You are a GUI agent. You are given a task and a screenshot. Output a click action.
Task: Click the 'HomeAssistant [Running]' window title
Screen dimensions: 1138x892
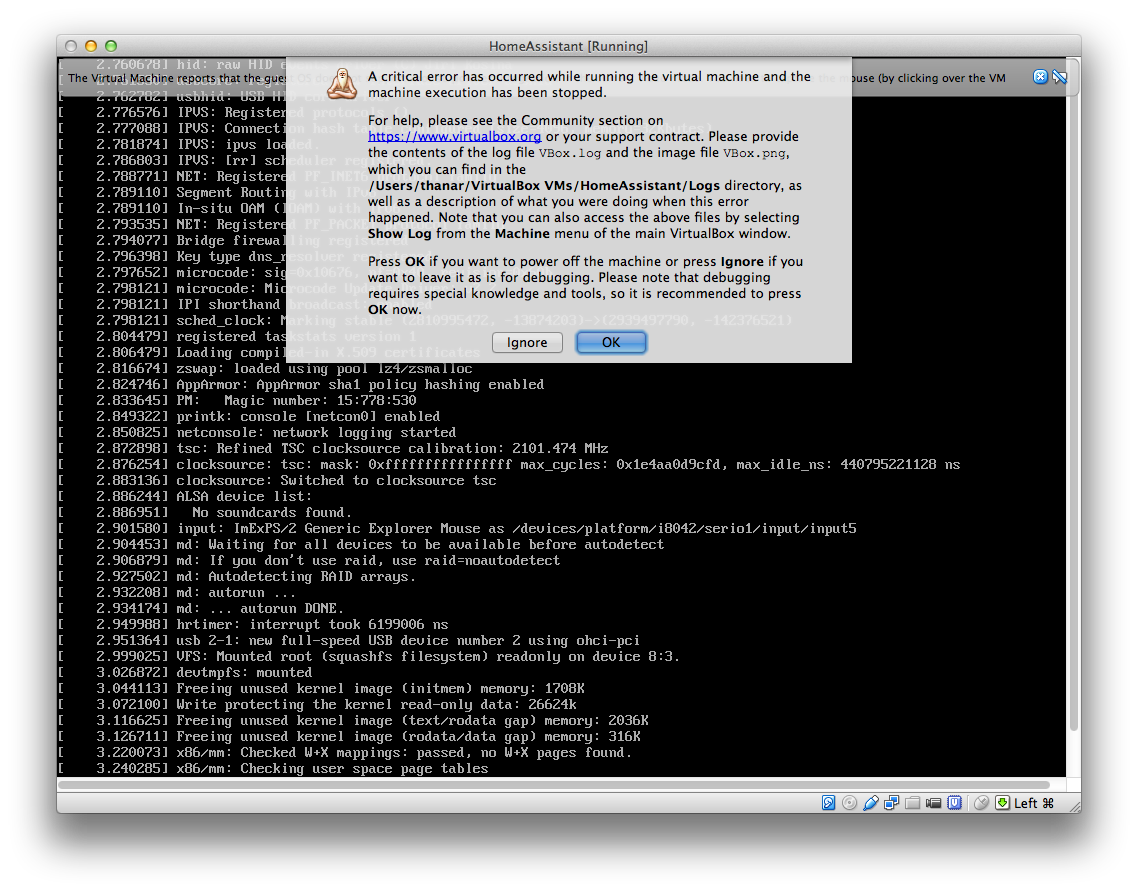point(568,46)
